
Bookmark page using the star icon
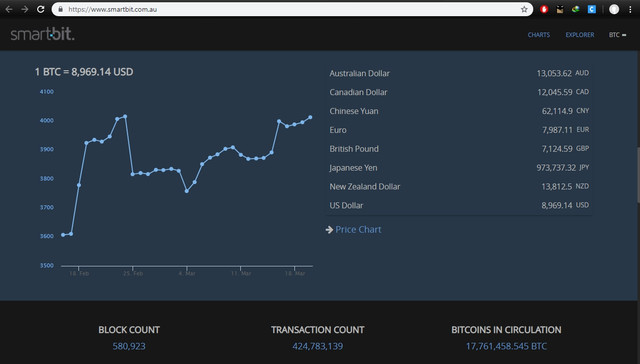524,9
